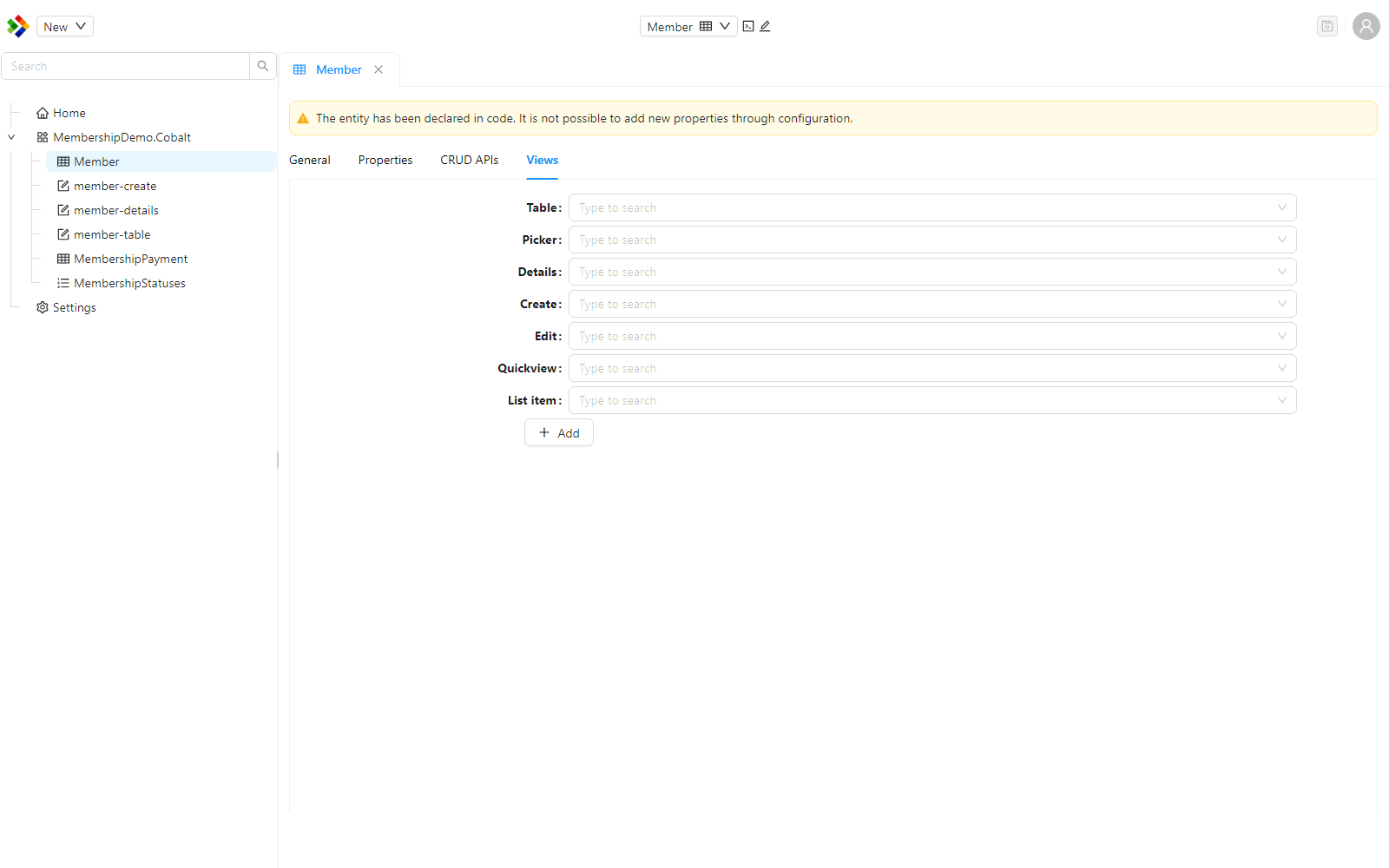Open the Picker view dropdown
Screen dimensions: 1389x868
pos(932,240)
